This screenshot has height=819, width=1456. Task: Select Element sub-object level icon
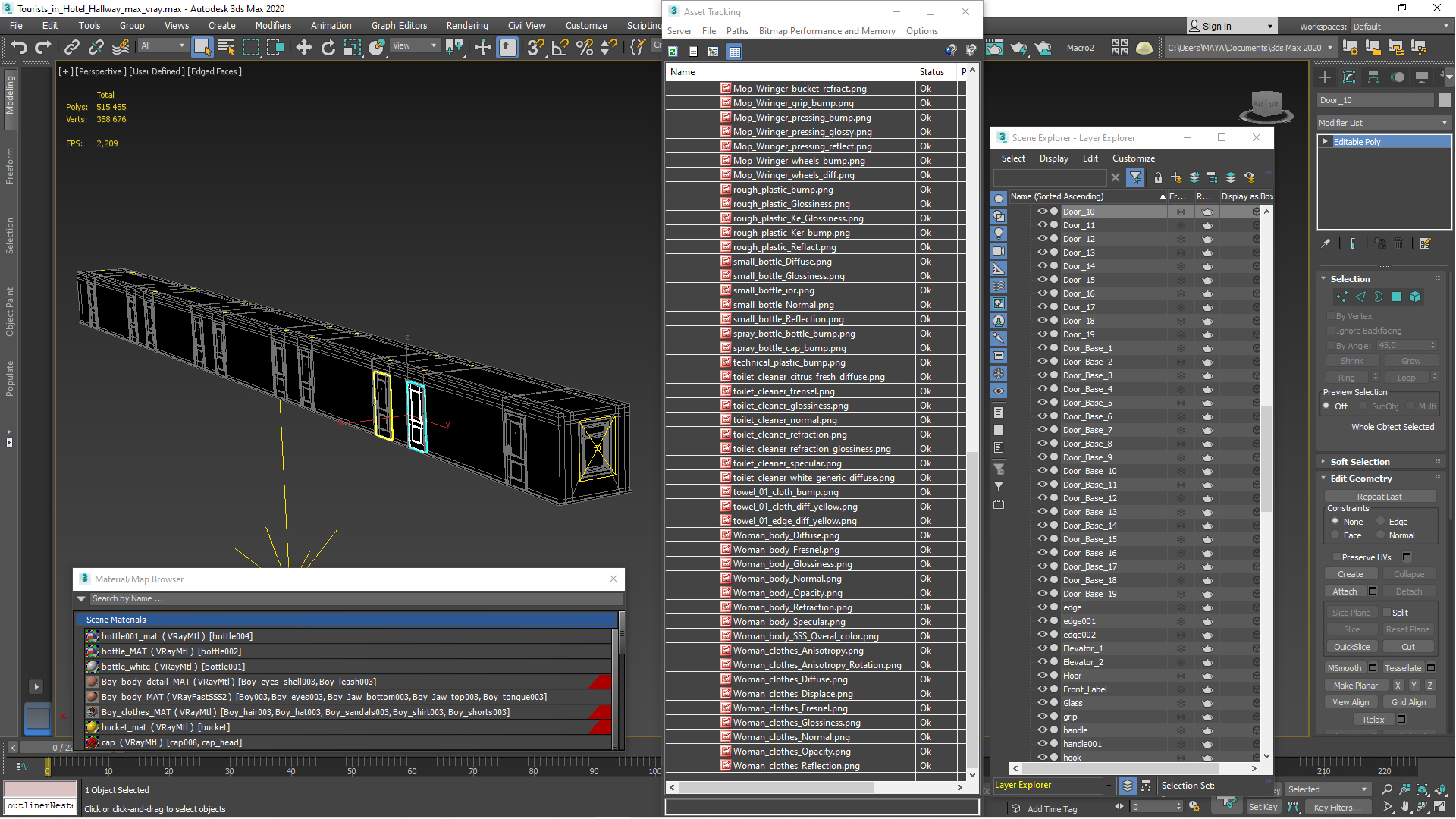coord(1415,297)
